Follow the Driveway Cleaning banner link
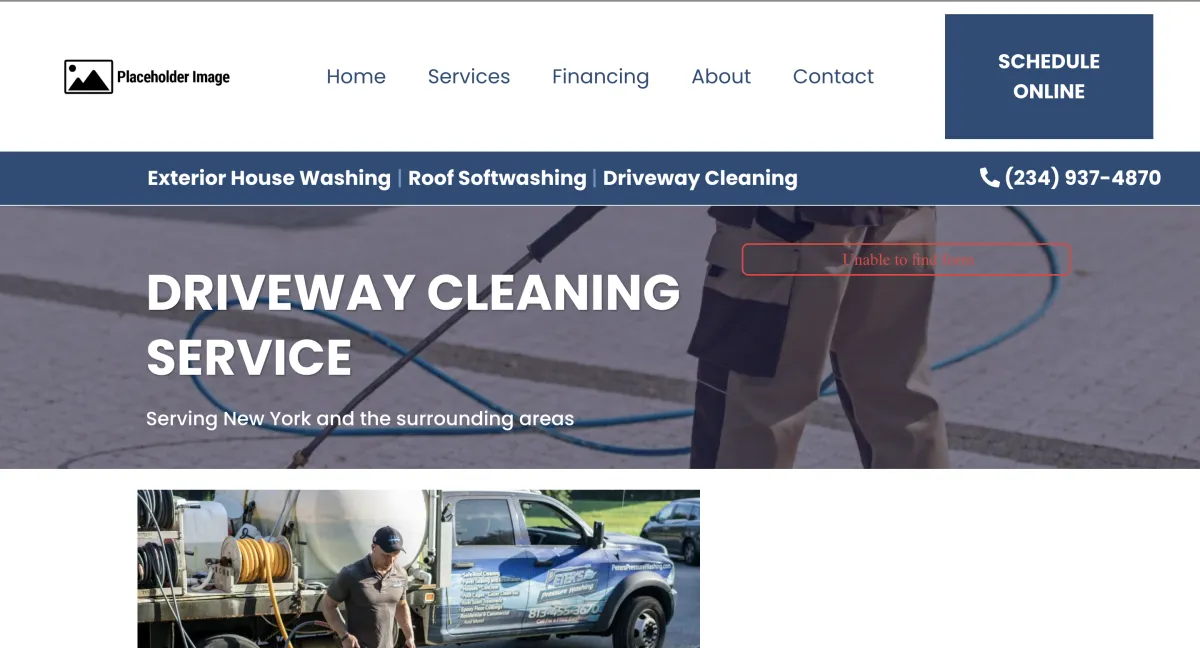1200x648 pixels. tap(700, 178)
